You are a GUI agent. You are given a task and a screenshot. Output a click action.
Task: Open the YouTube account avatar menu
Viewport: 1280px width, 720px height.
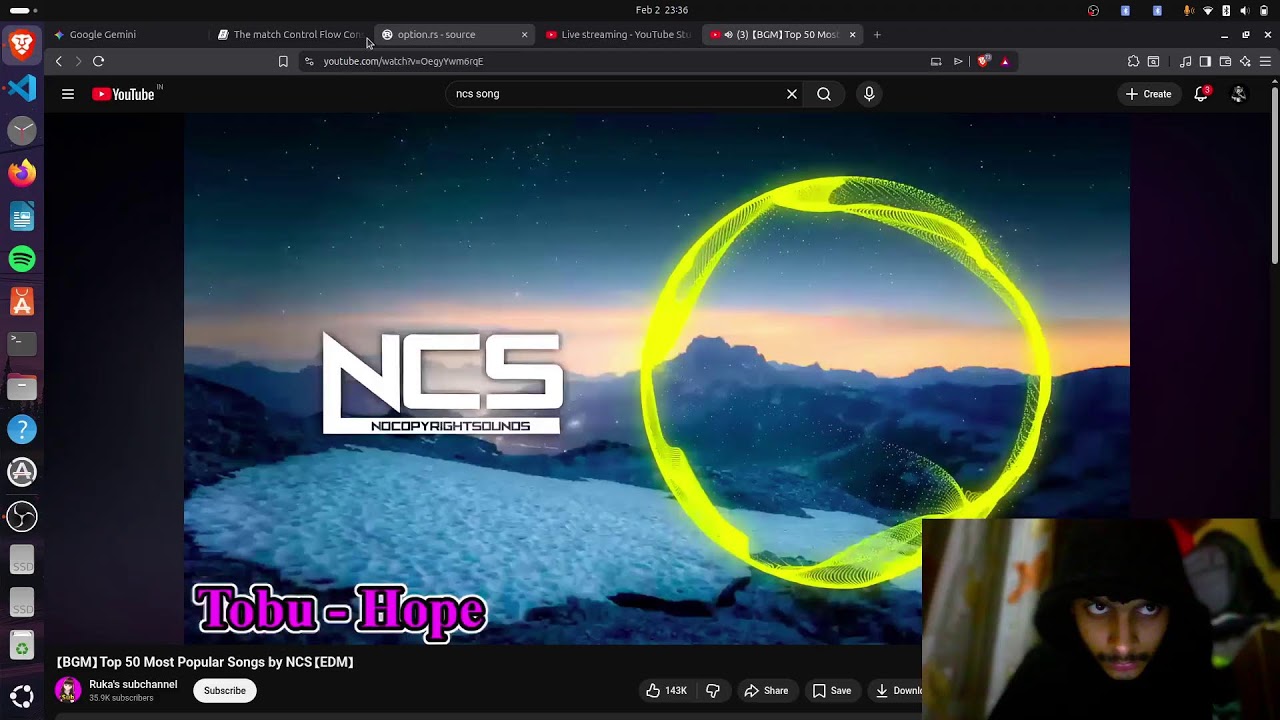(x=1239, y=94)
